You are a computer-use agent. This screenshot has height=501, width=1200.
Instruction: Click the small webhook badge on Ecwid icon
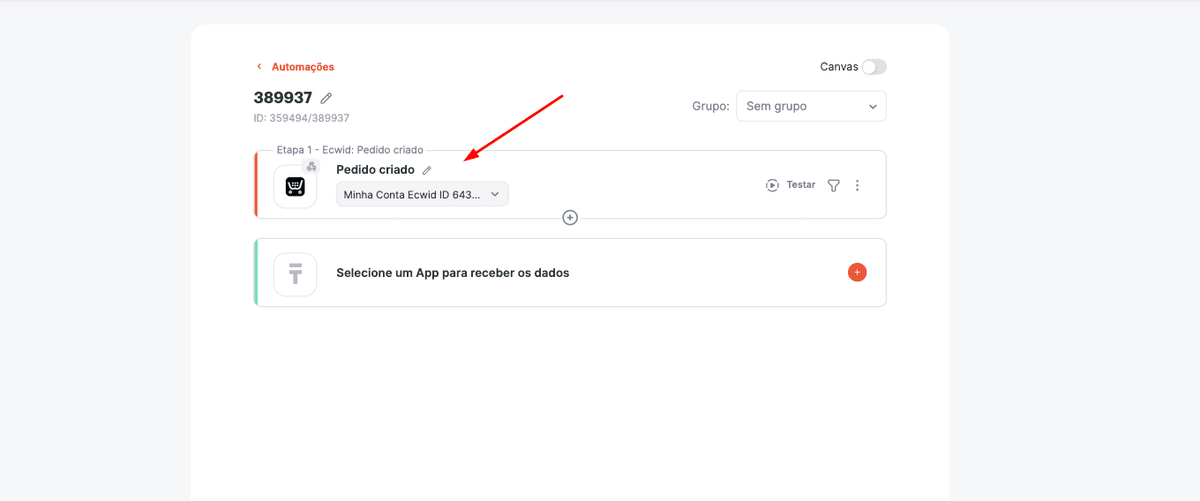(x=311, y=166)
